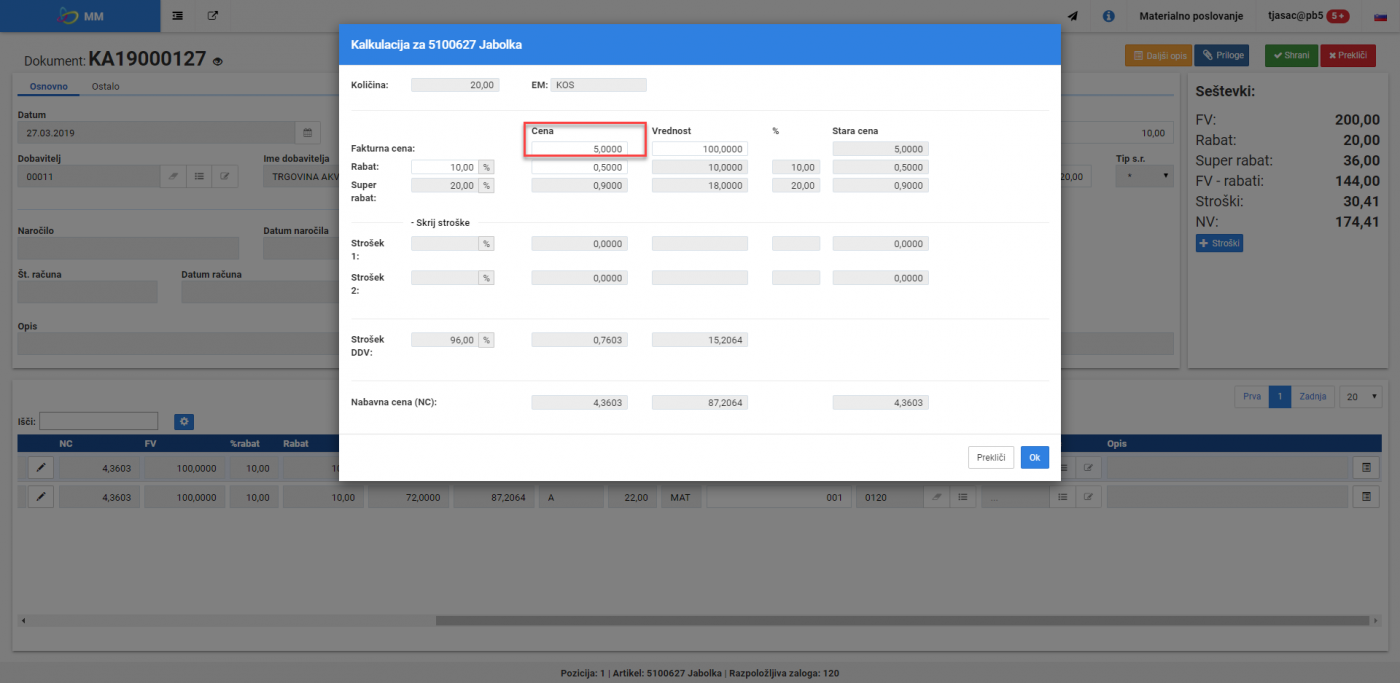Viewport: 1400px width, 683px height.
Task: Click the MM application logo
Action: [x=79, y=16]
